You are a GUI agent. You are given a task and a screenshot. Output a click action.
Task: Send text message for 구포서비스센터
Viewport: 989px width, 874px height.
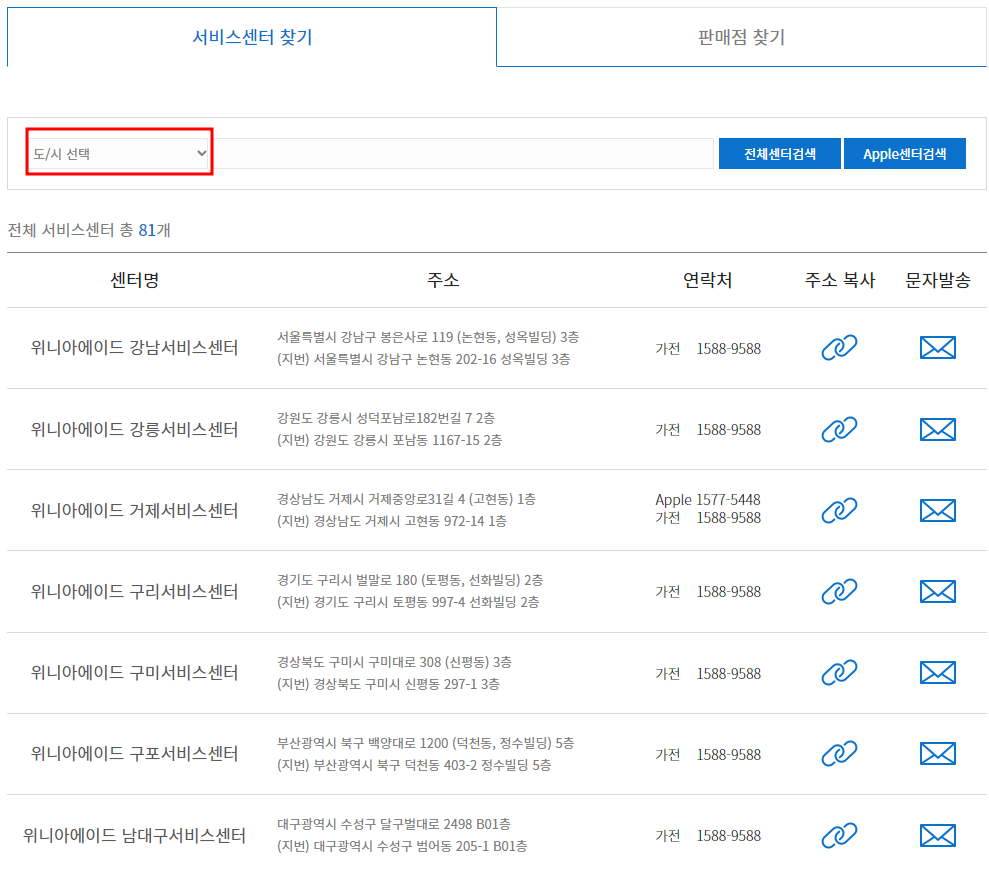pos(937,754)
